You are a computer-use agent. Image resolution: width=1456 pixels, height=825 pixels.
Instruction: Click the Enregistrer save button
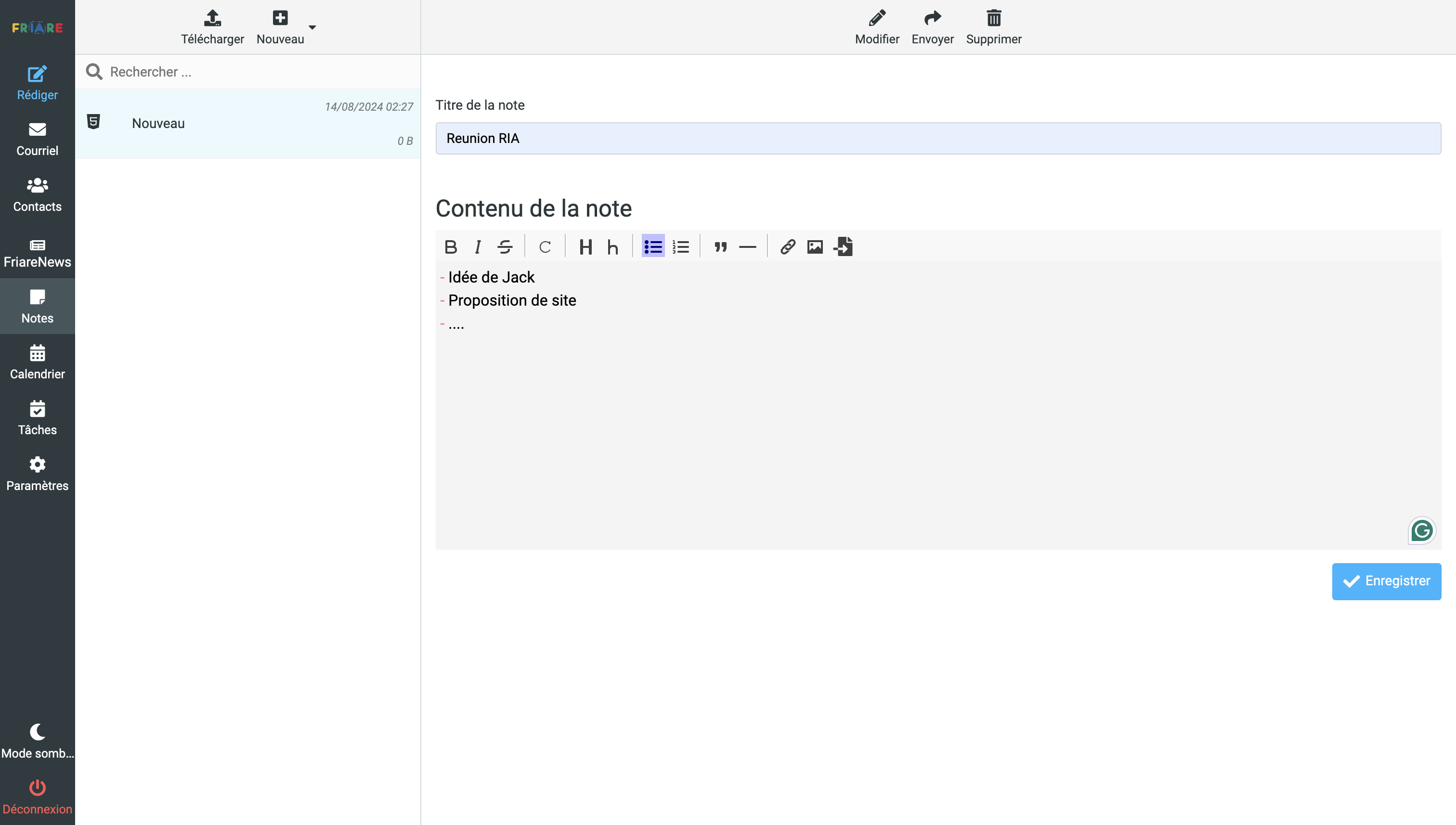(1386, 581)
